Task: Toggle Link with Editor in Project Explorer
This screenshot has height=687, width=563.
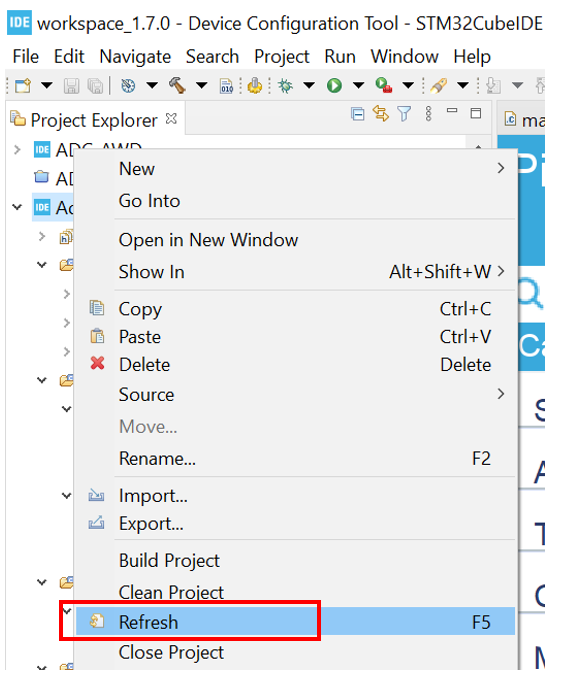Action: pos(380,113)
